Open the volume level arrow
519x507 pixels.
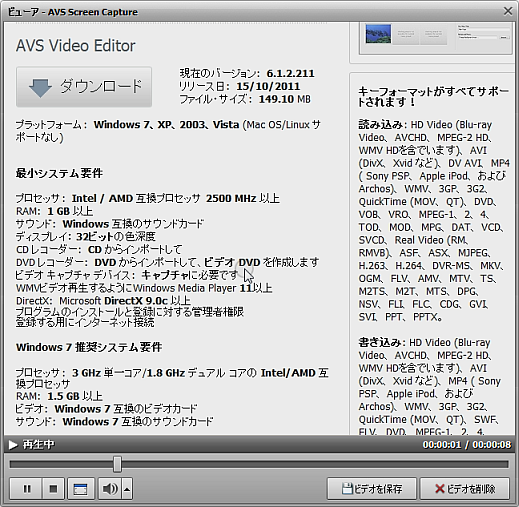point(127,489)
